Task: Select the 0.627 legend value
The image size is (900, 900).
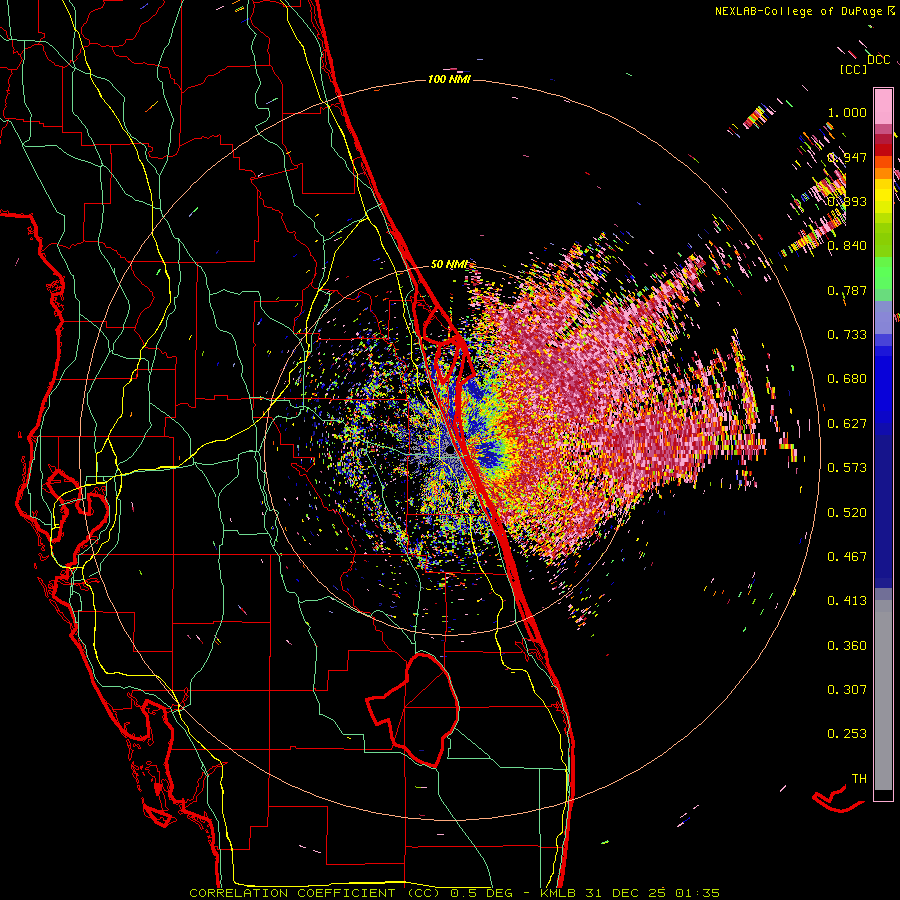Action: click(x=847, y=423)
